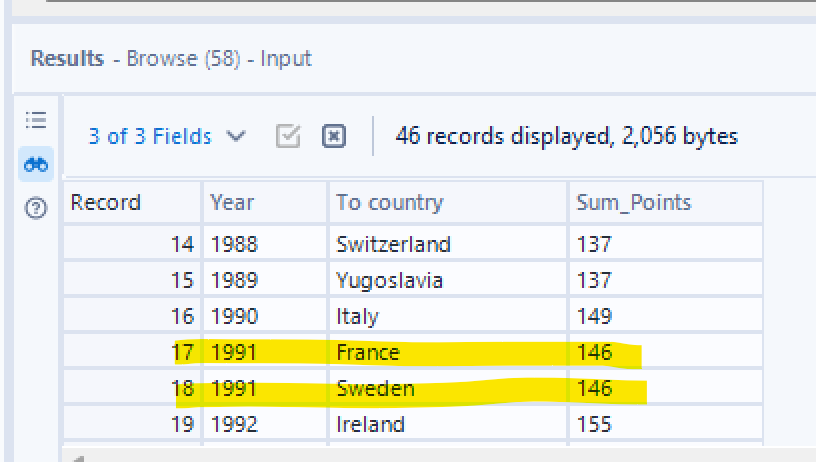The width and height of the screenshot is (816, 462).
Task: Click the Record column header
Action: (x=132, y=202)
